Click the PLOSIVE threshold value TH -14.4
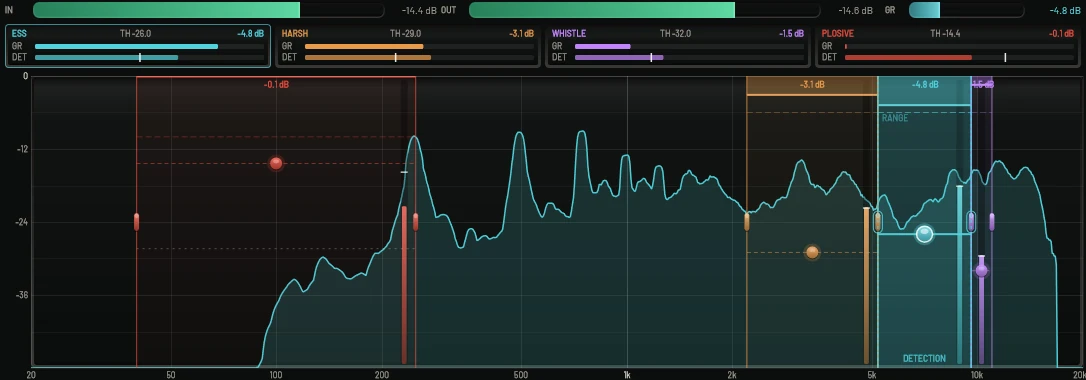 click(945, 33)
